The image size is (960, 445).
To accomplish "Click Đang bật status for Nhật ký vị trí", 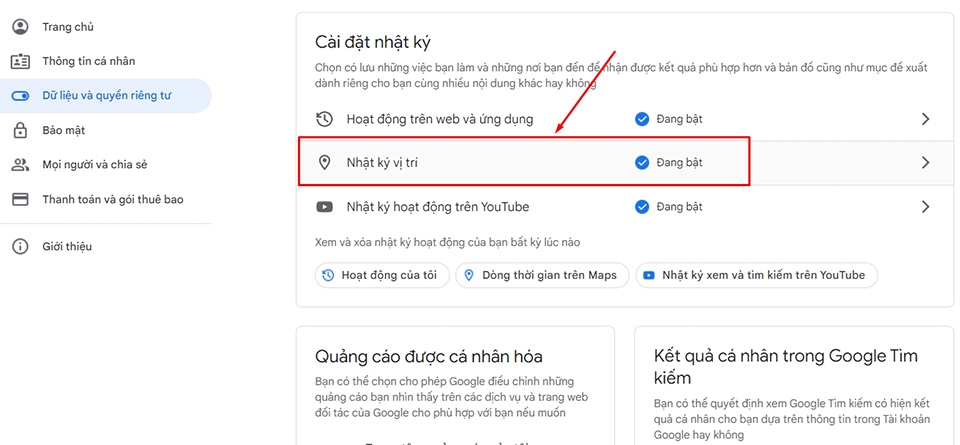I will click(x=679, y=163).
